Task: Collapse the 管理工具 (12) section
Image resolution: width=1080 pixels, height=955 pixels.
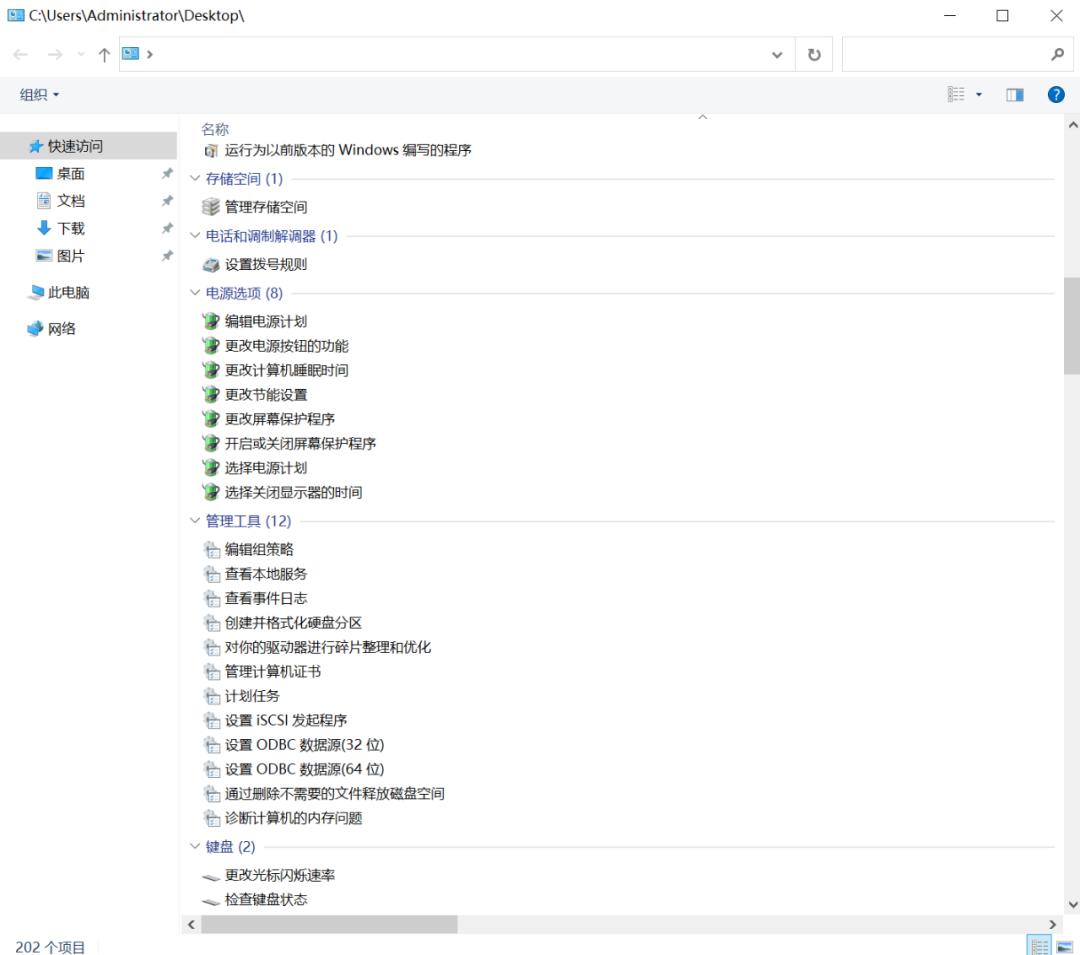Action: 195,520
